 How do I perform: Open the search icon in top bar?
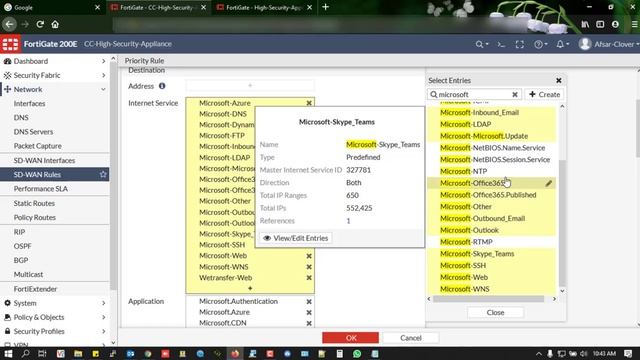[482, 44]
